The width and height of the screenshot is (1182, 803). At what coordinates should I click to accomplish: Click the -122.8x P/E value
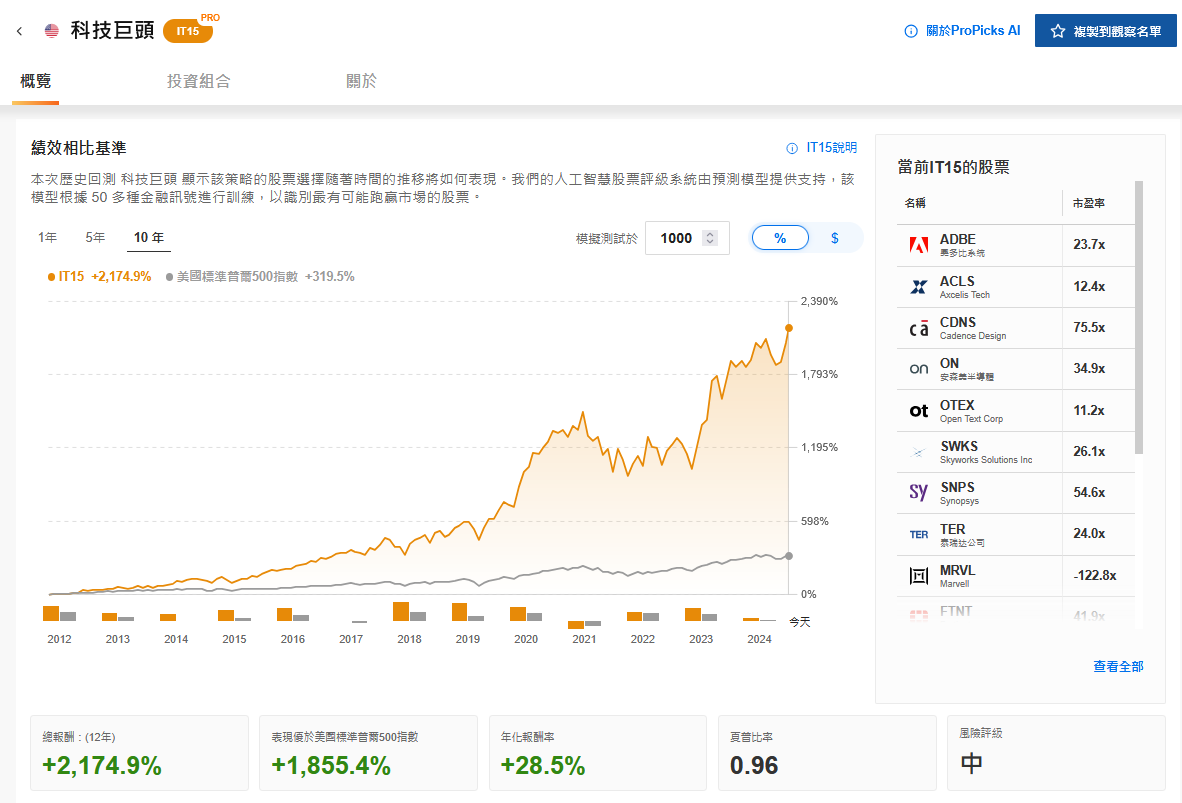1095,575
